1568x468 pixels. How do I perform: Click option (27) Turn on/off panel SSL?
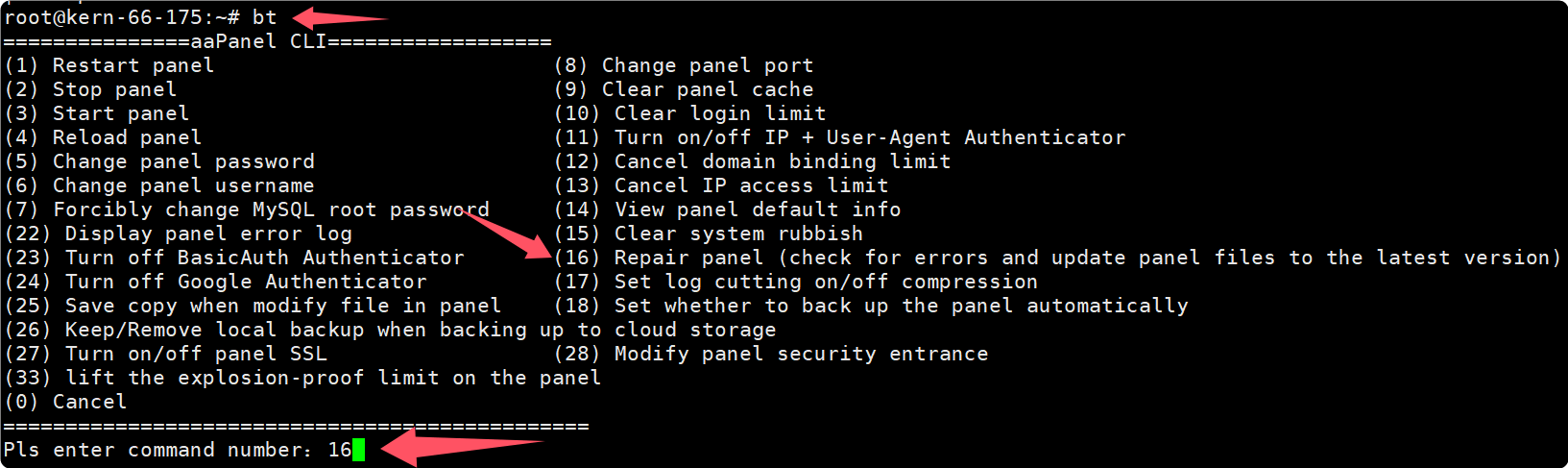[x=165, y=354]
